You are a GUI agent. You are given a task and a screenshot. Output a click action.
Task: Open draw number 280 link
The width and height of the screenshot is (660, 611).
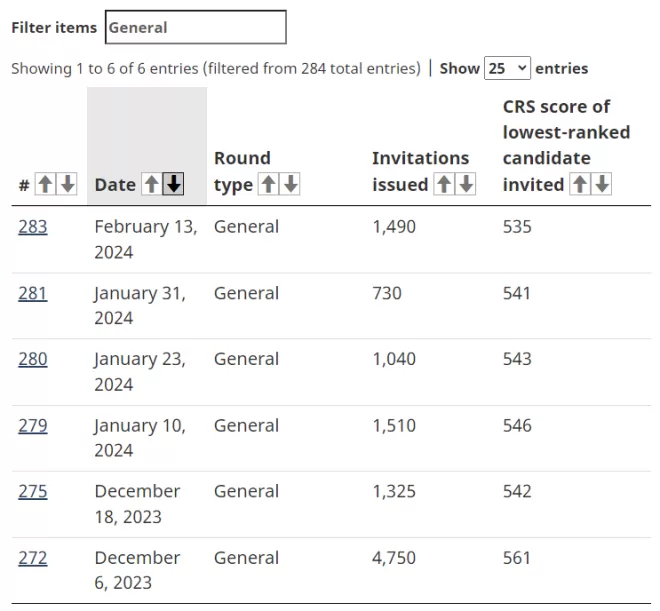click(33, 359)
